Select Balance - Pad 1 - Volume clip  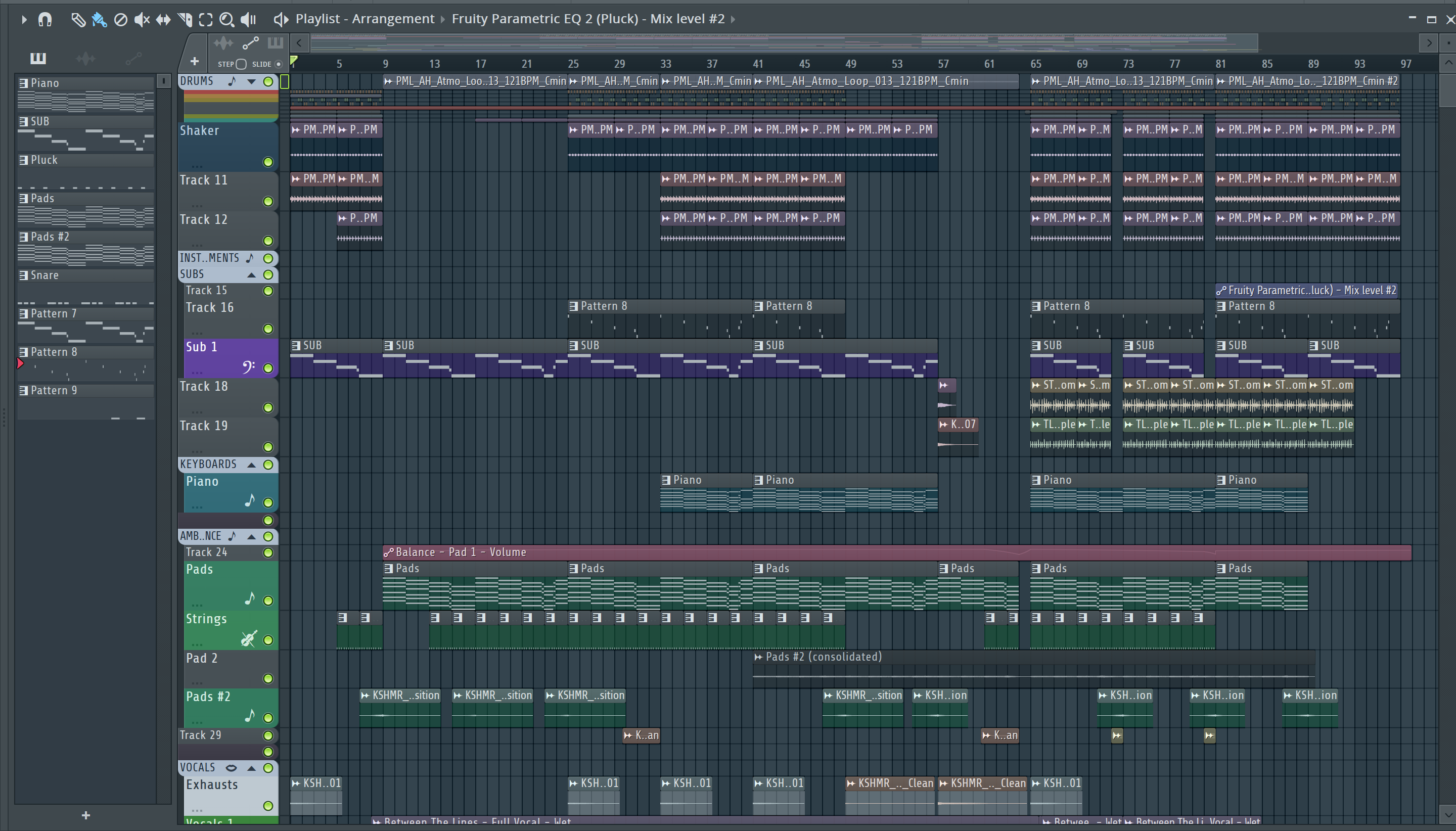pyautogui.click(x=897, y=552)
